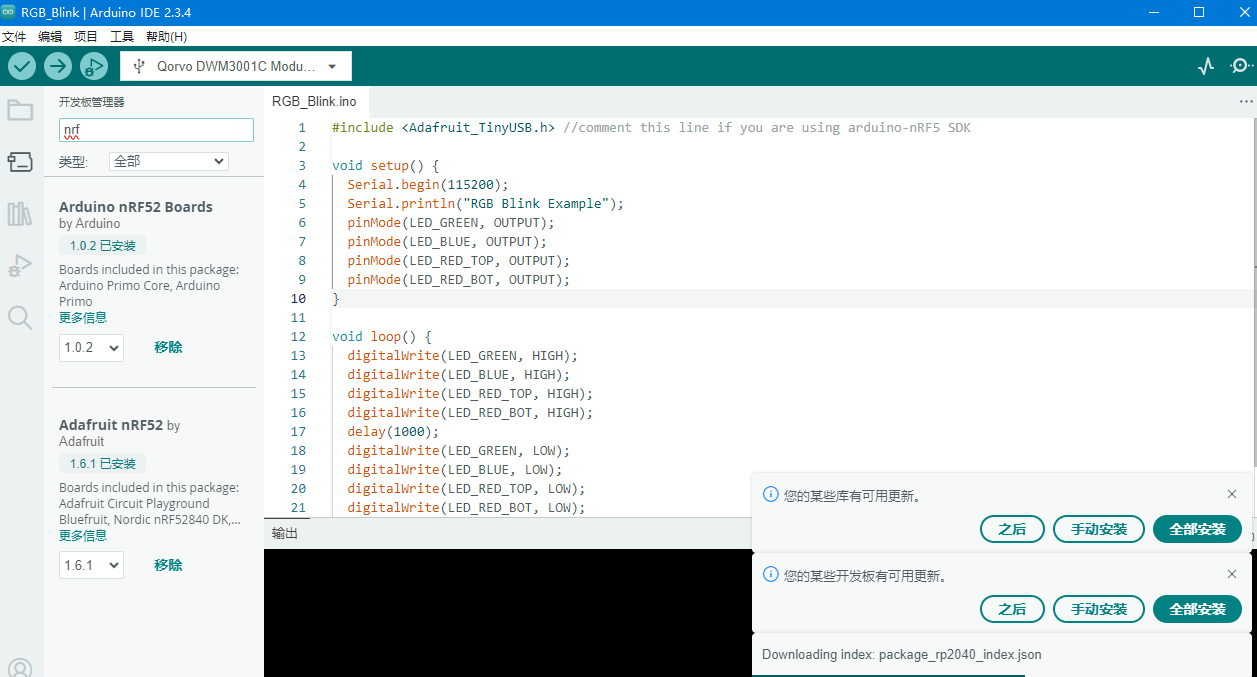Open version dropdown 1.0.2 for Arduino nRF52 Boards
The image size is (1257, 677).
(x=91, y=347)
